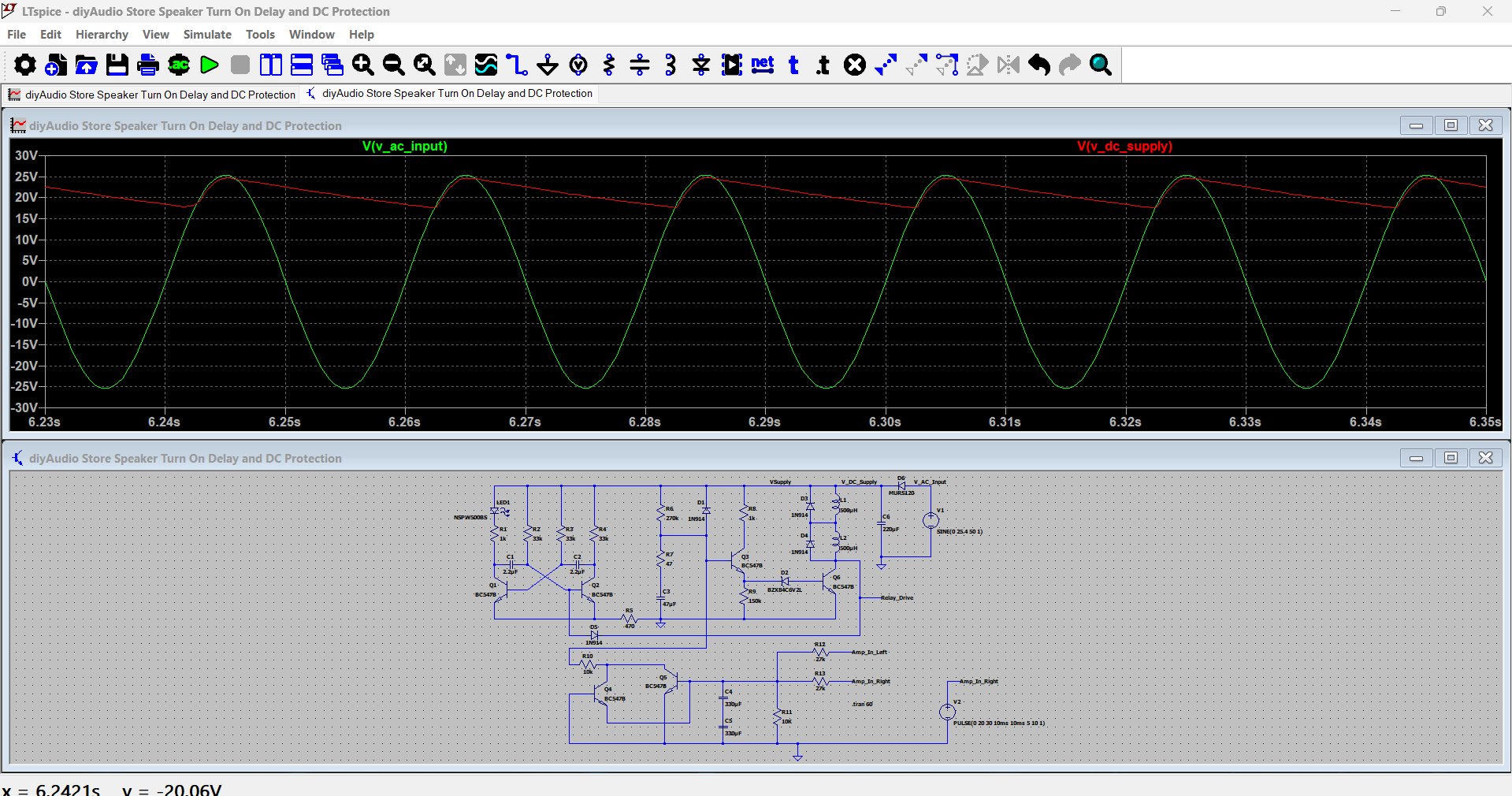Image resolution: width=1512 pixels, height=796 pixels.
Task: Click the Undo arrow icon
Action: [1039, 65]
